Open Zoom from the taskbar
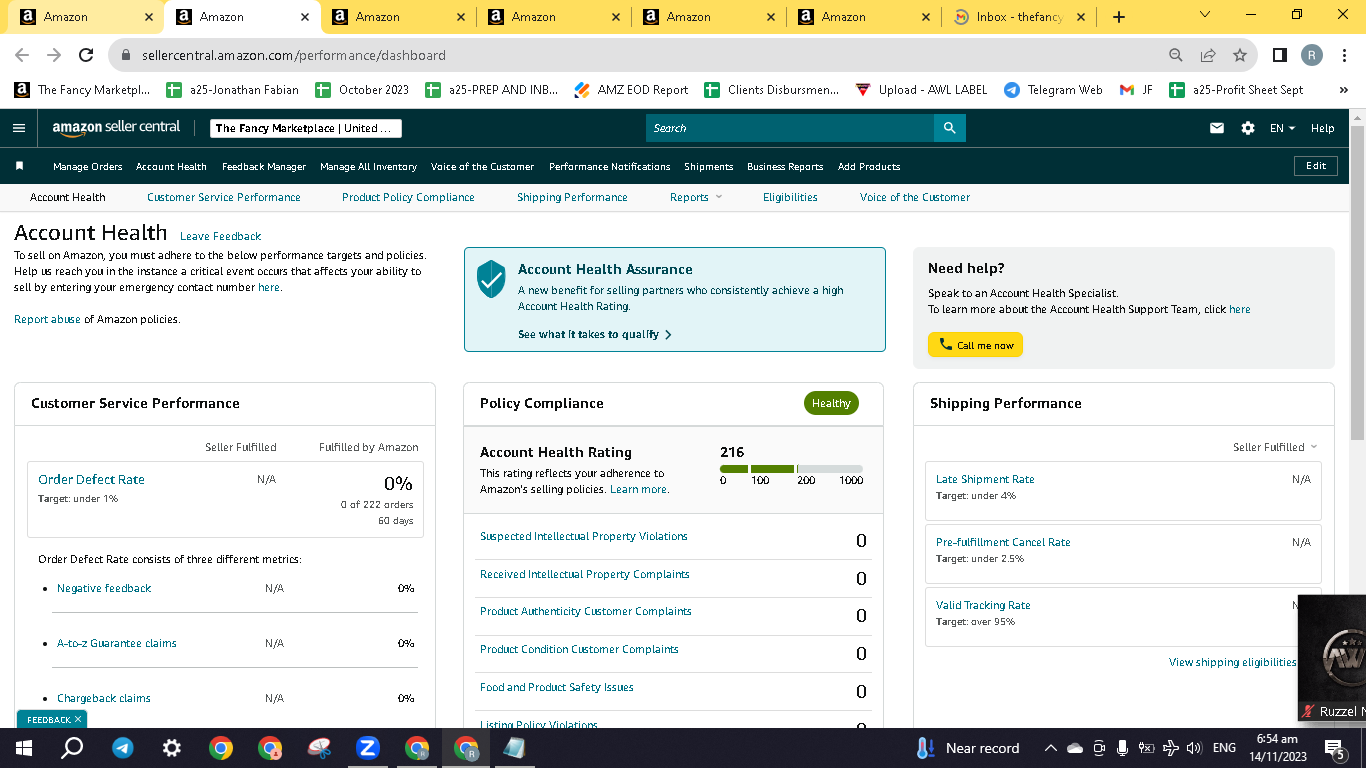The image size is (1366, 768). 368,748
